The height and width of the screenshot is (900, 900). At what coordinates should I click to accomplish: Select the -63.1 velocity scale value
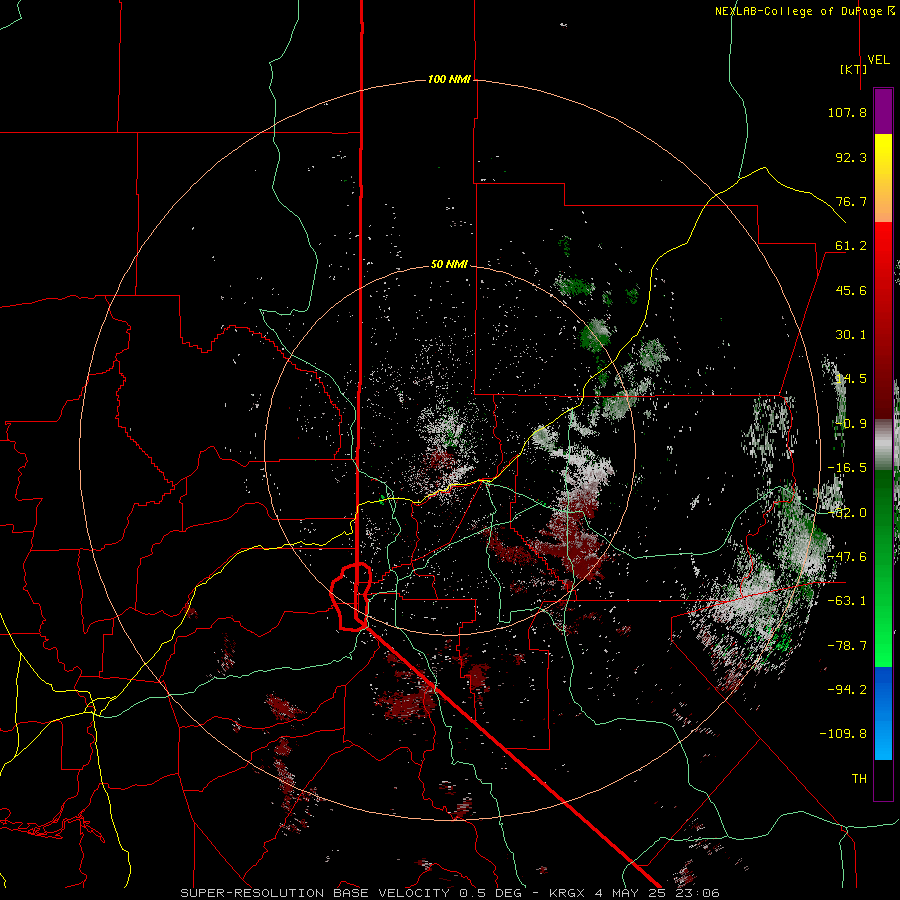point(847,601)
